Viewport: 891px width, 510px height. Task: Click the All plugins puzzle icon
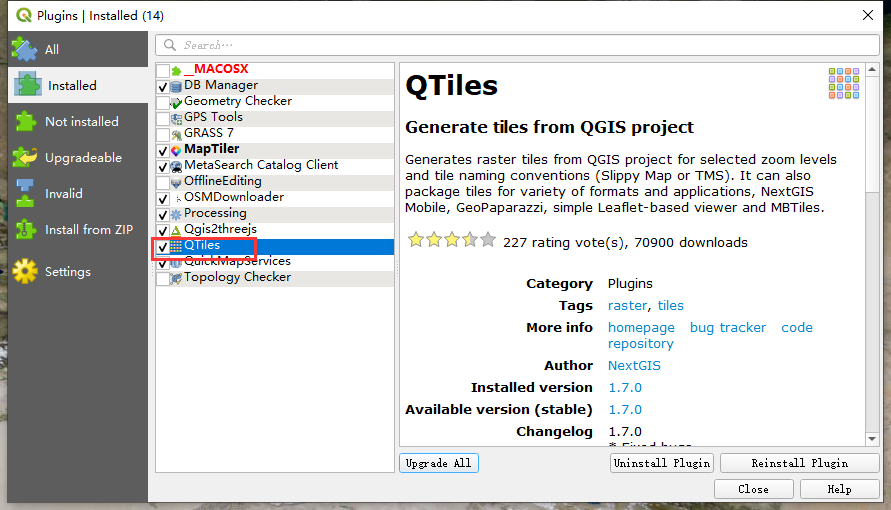(24, 49)
